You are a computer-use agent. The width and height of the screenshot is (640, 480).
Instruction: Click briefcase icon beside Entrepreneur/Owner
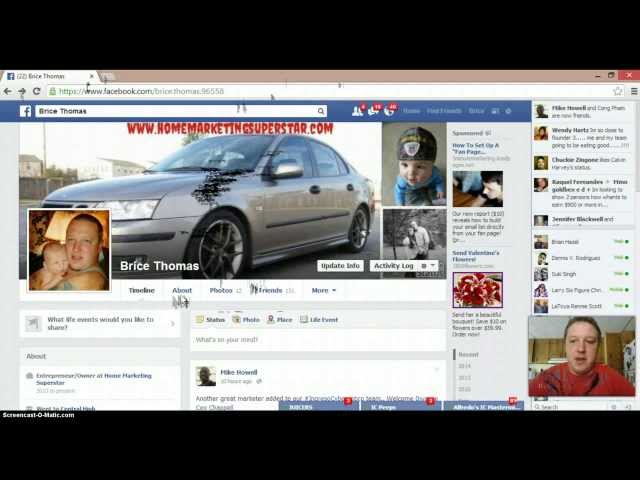[x=29, y=376]
